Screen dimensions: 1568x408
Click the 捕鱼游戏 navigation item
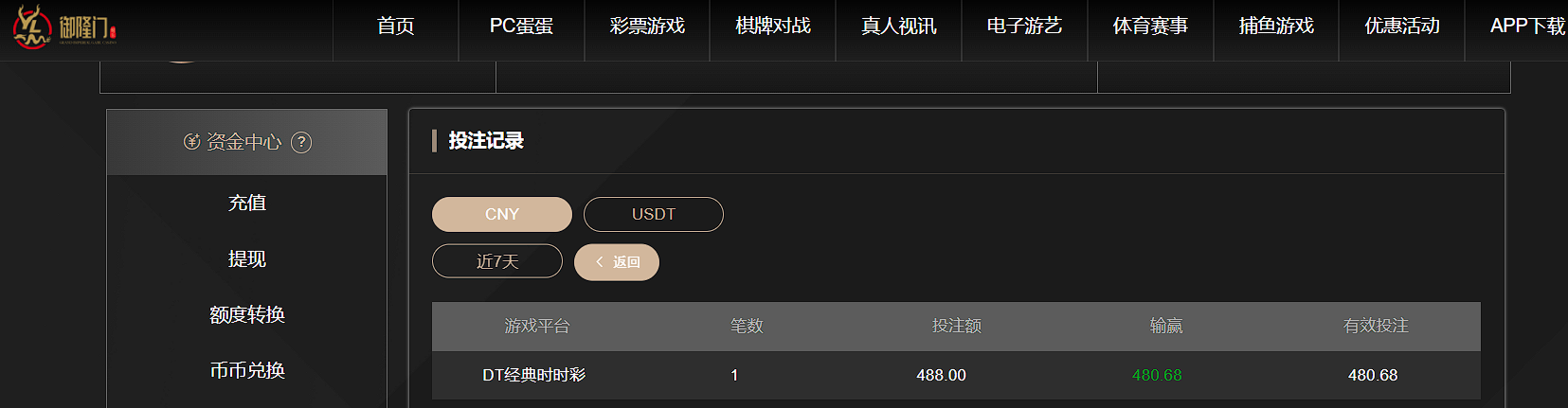(1276, 27)
